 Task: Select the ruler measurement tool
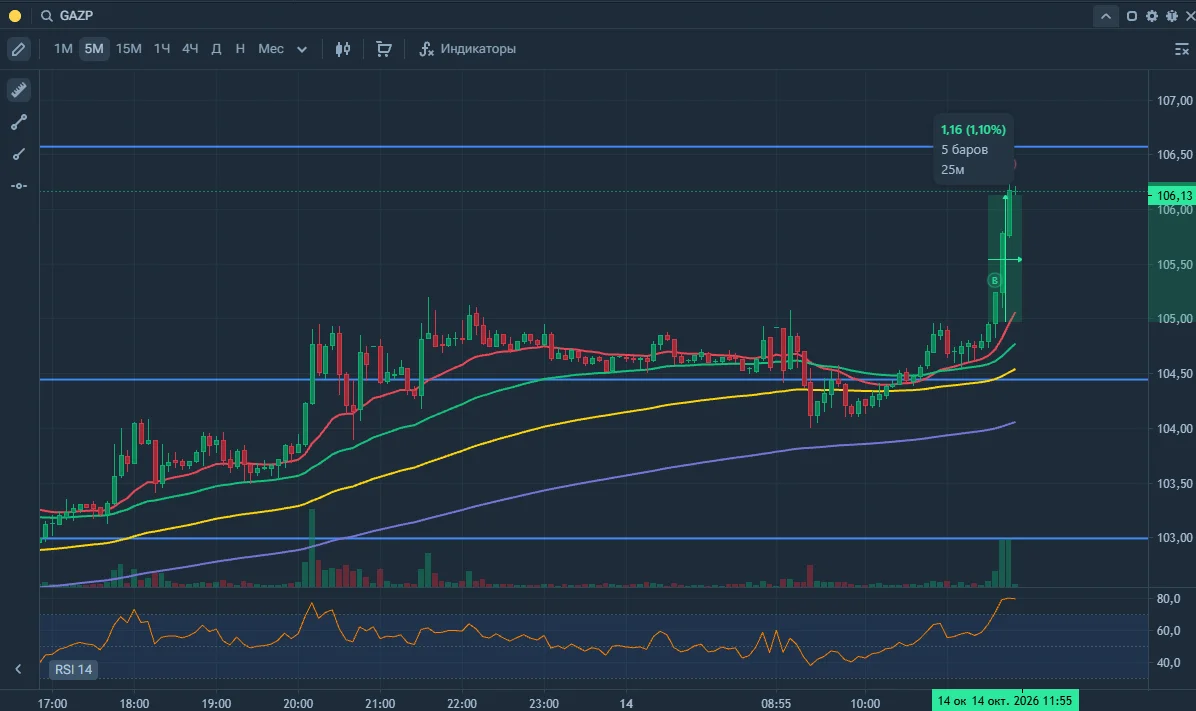pyautogui.click(x=19, y=90)
